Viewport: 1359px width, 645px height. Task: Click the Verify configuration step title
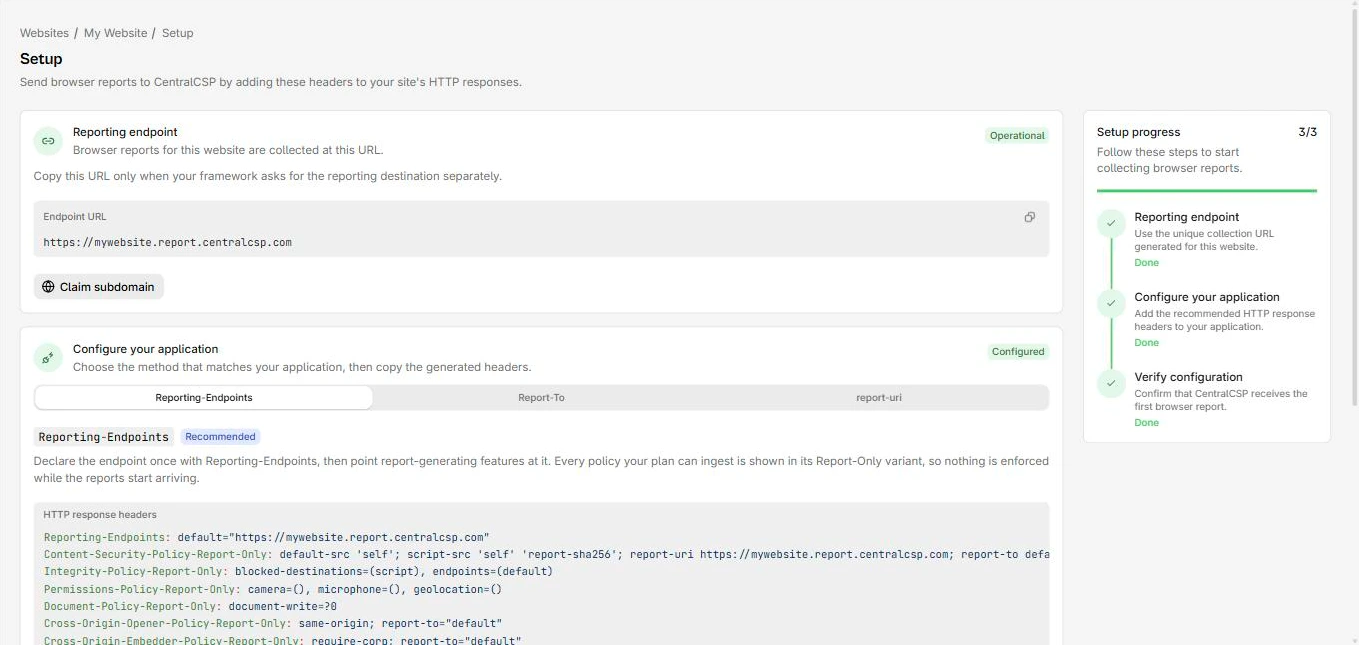click(x=1188, y=377)
